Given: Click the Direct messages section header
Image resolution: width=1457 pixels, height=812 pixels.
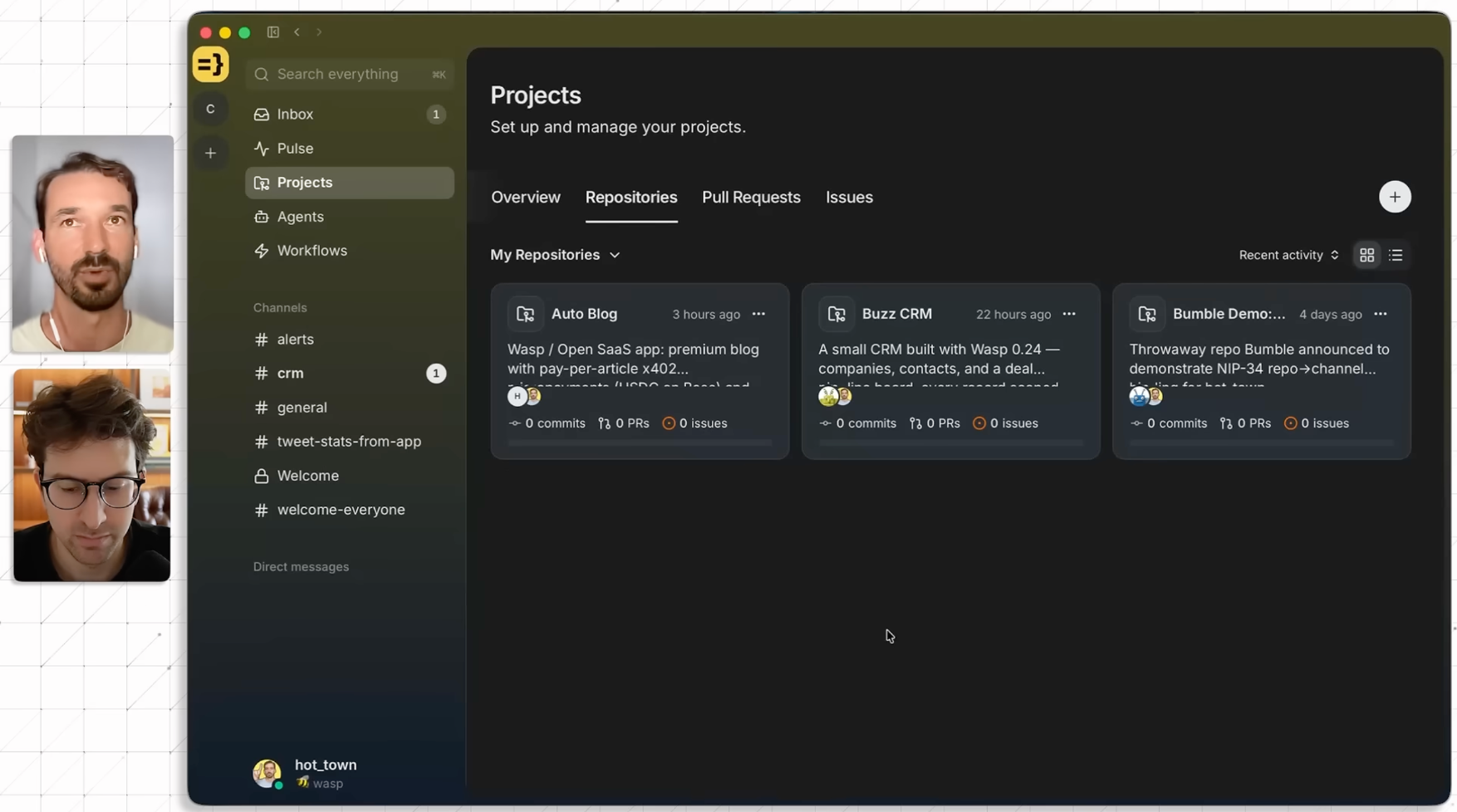Looking at the screenshot, I should (301, 567).
